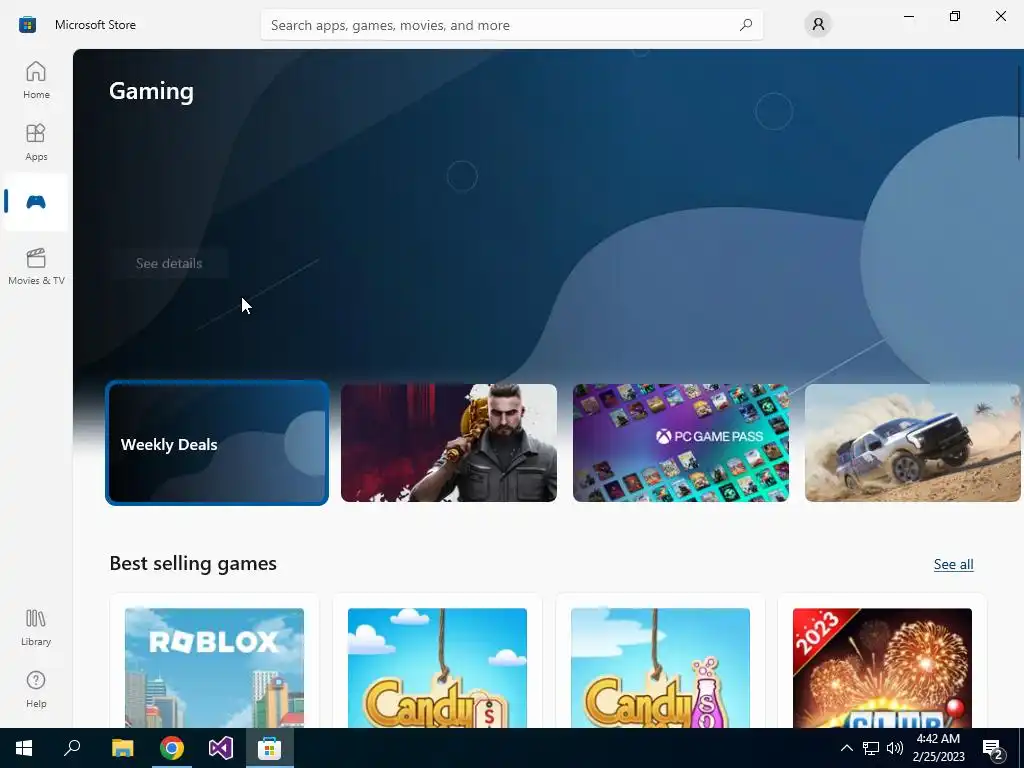This screenshot has height=768, width=1024.
Task: Open the user profile account icon
Action: coord(818,25)
